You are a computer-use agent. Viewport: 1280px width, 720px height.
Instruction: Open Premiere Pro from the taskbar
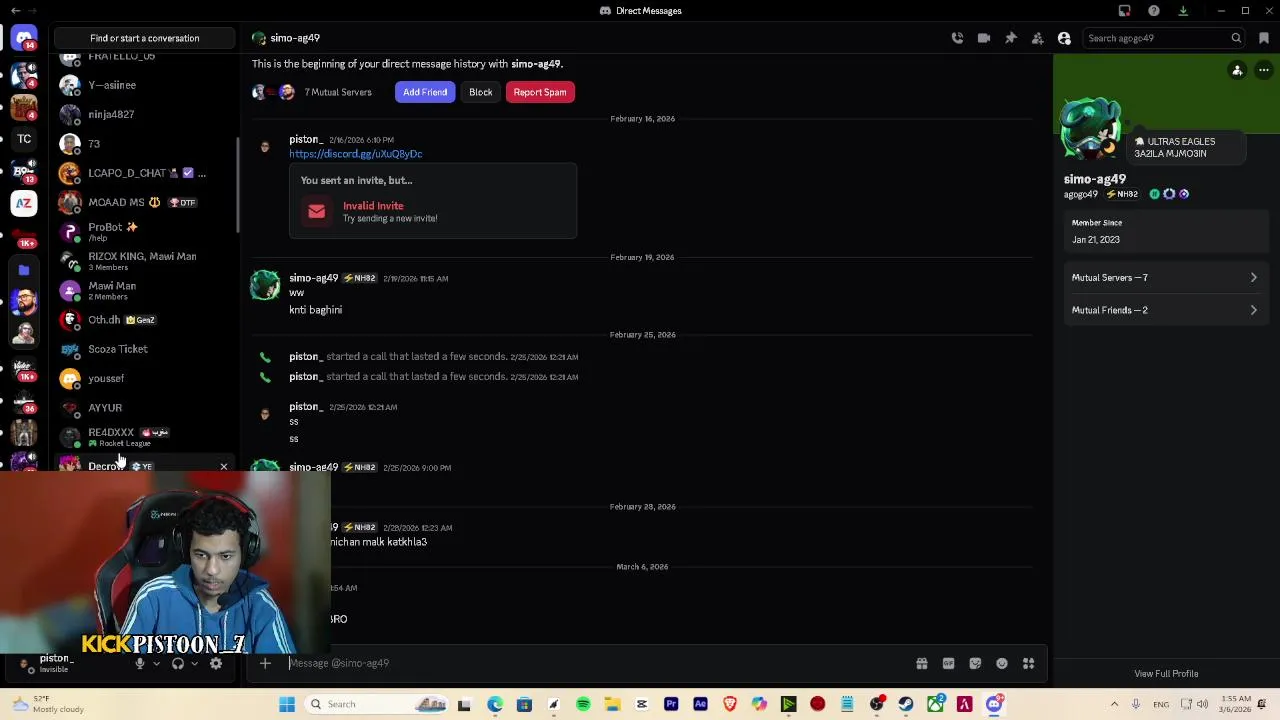pos(671,704)
